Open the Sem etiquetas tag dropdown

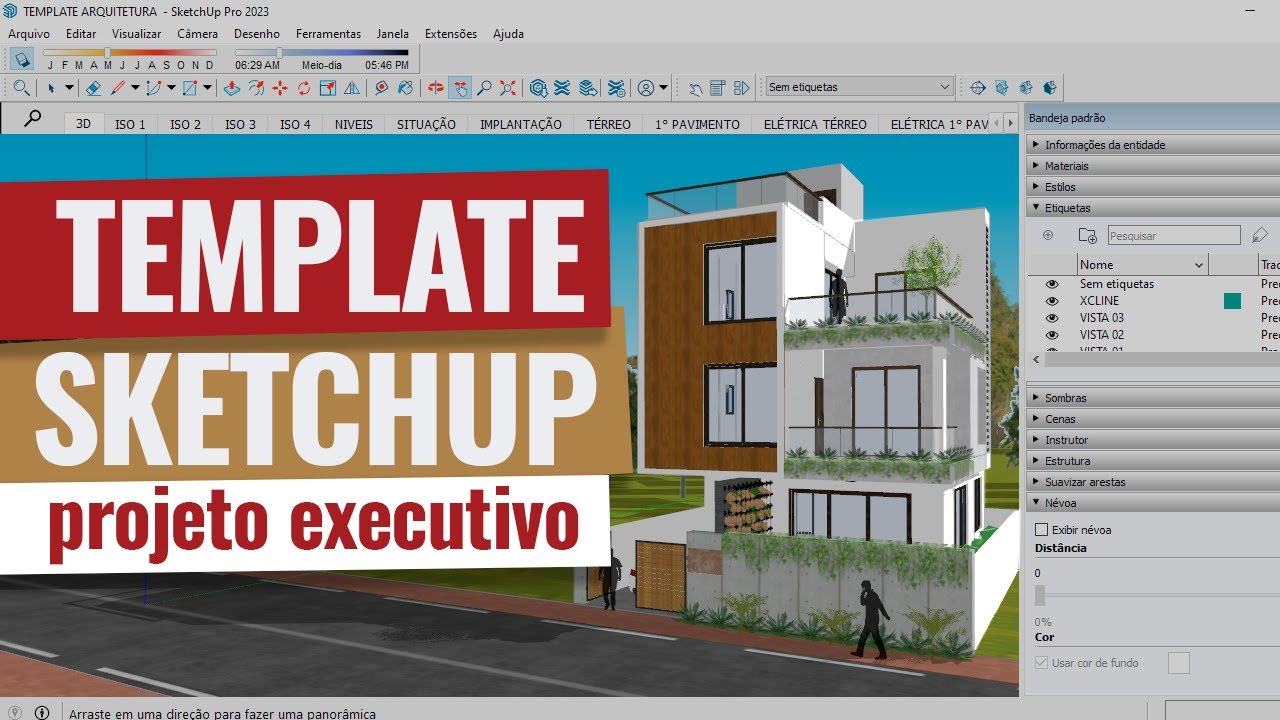tap(859, 88)
